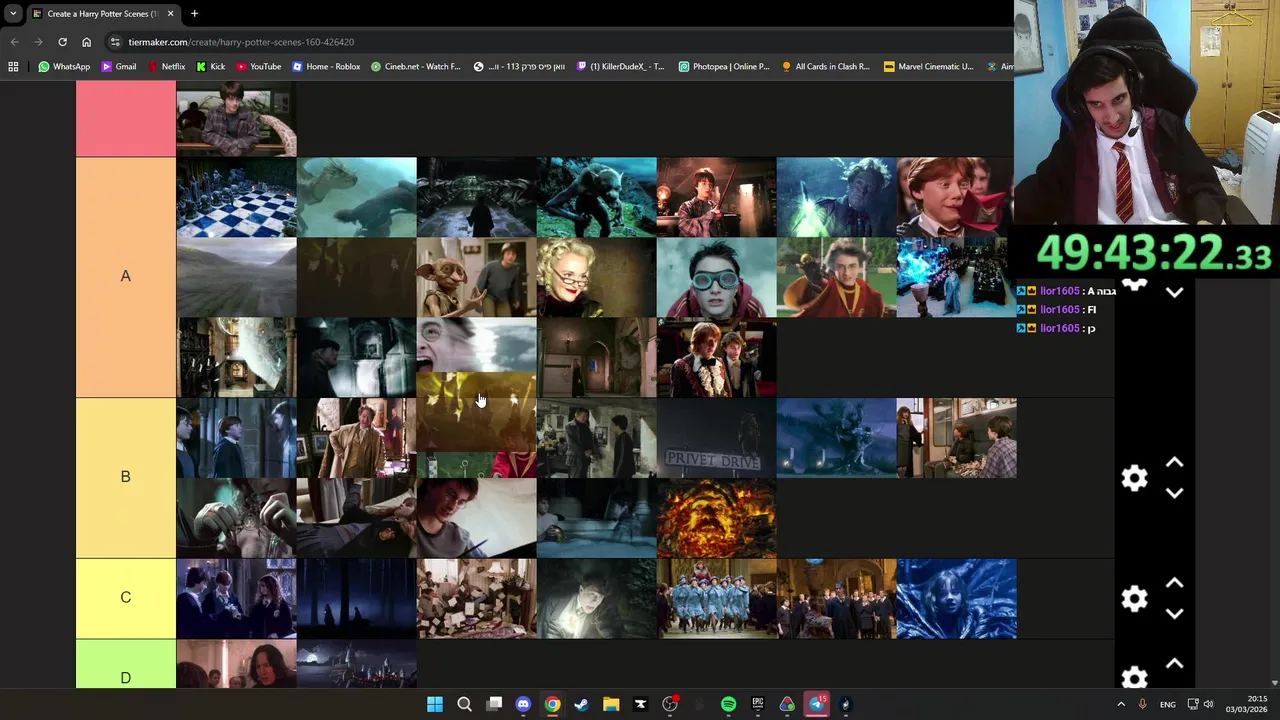Select the Dobby scene thumbnail

tap(476, 277)
